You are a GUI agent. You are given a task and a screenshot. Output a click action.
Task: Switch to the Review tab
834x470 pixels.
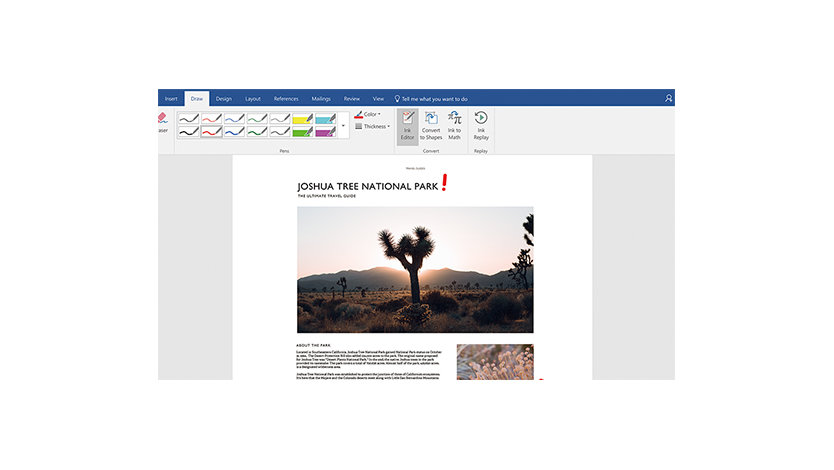point(352,99)
